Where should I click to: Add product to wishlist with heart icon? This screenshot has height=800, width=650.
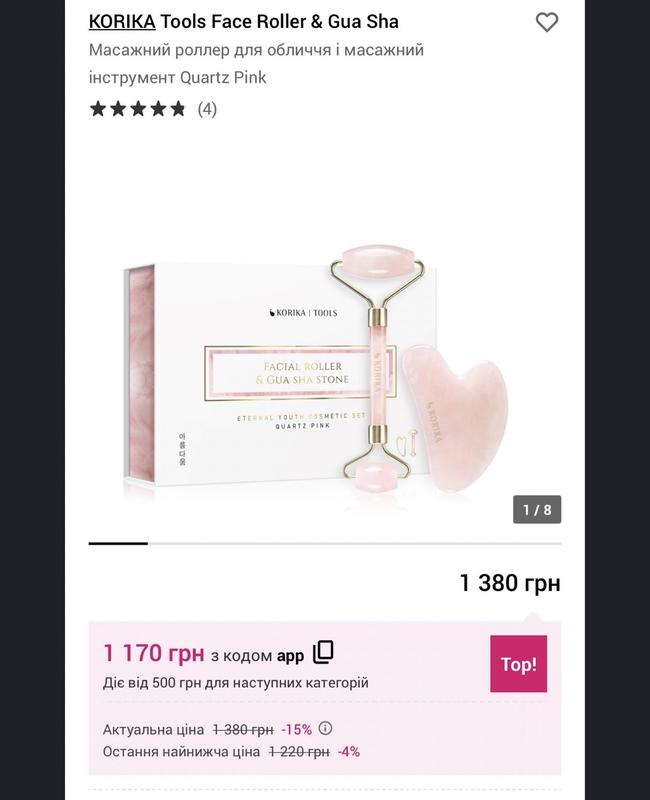(x=546, y=22)
